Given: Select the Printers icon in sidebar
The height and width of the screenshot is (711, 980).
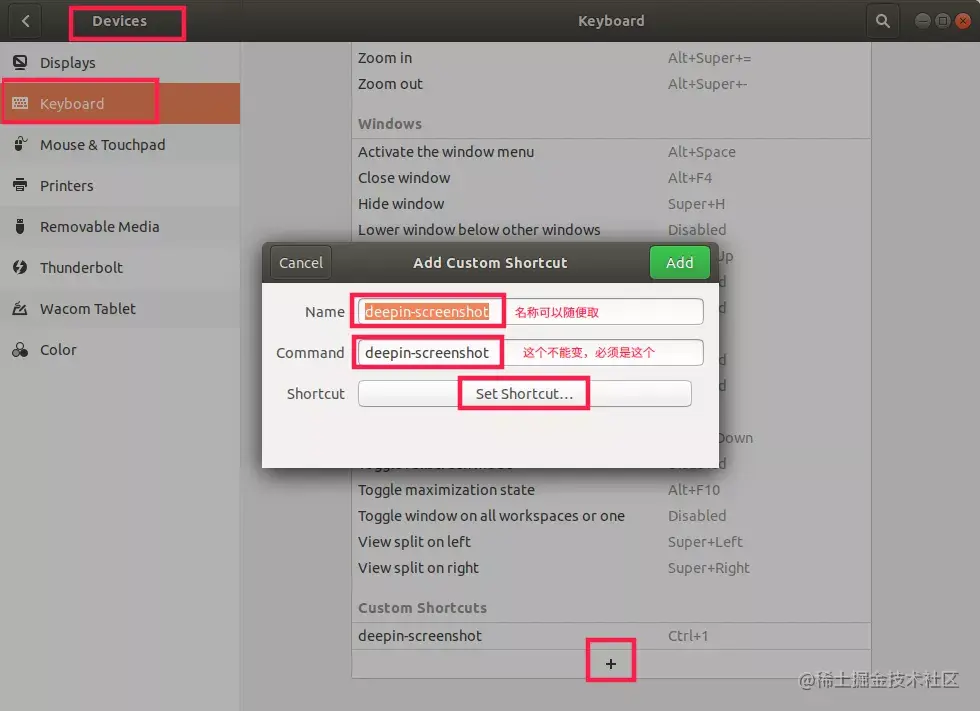Looking at the screenshot, I should click(20, 186).
